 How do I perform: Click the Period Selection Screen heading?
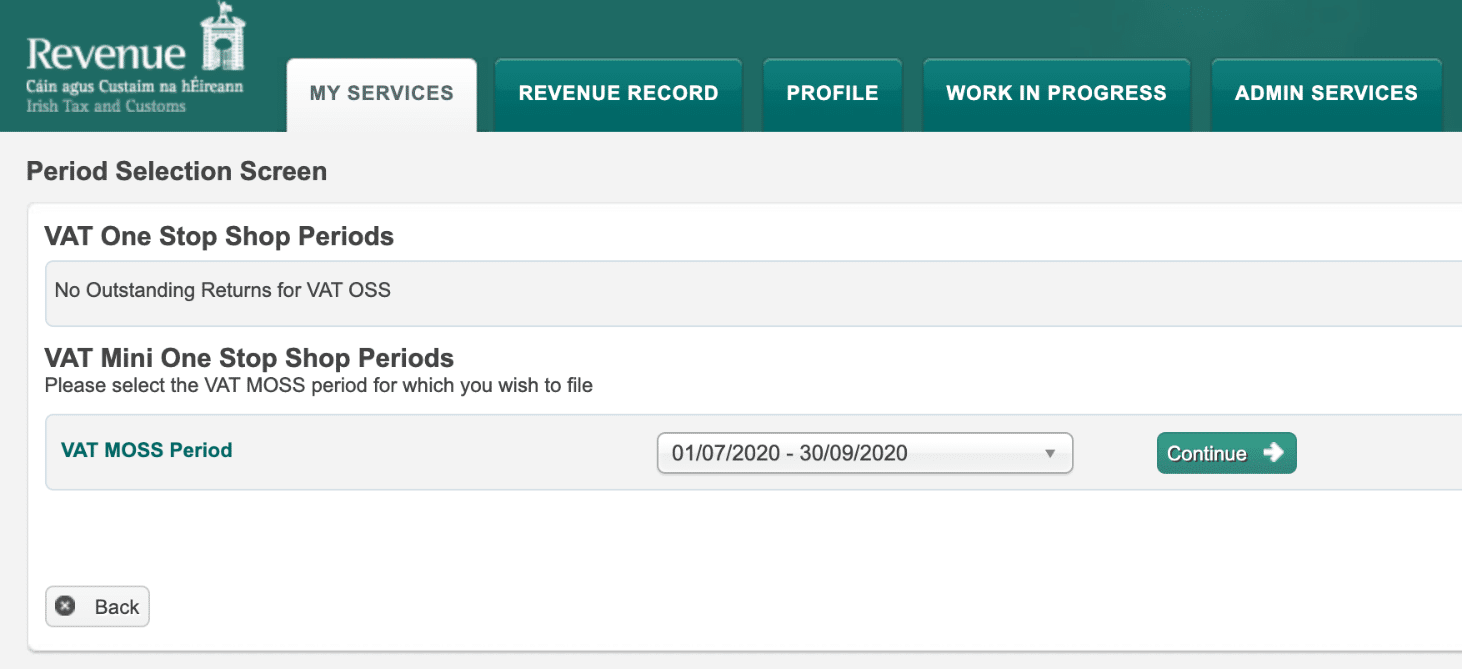click(177, 172)
